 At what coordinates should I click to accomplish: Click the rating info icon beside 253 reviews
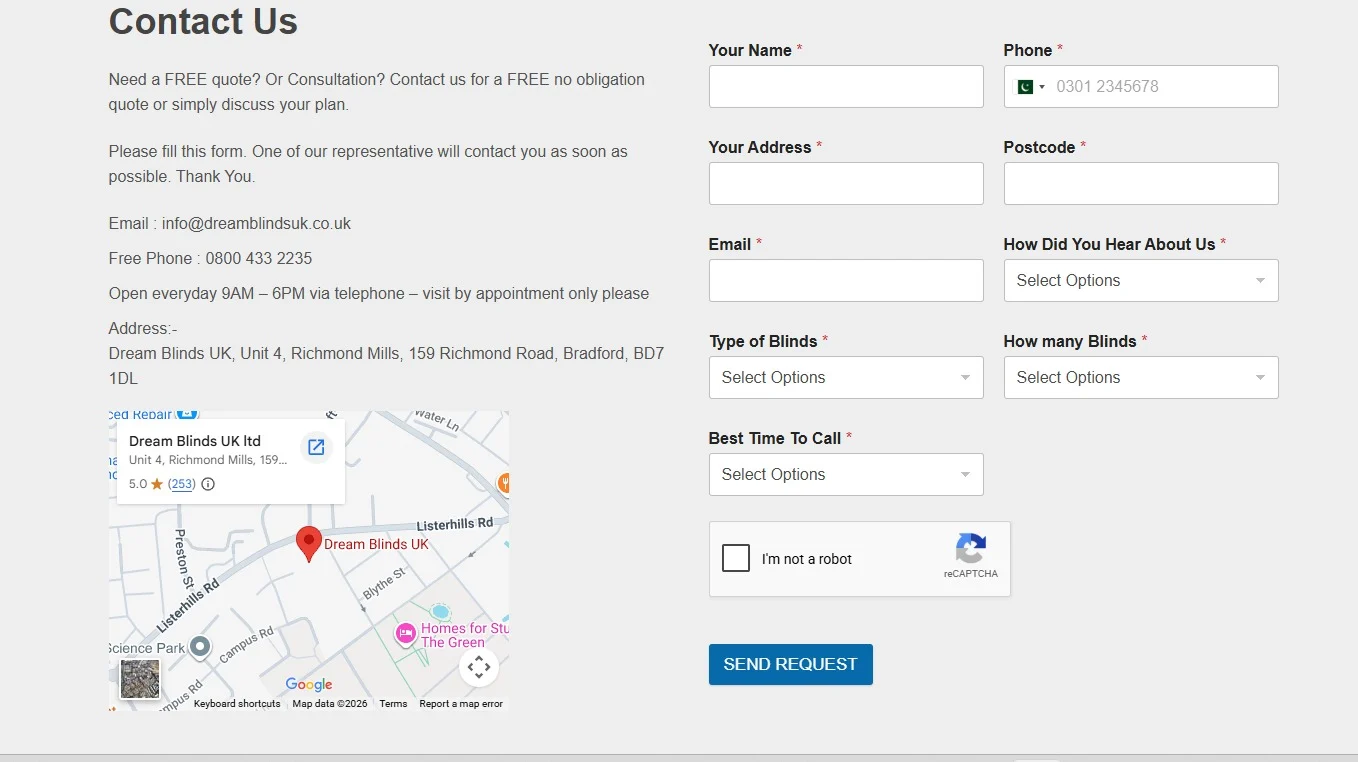pyautogui.click(x=208, y=484)
